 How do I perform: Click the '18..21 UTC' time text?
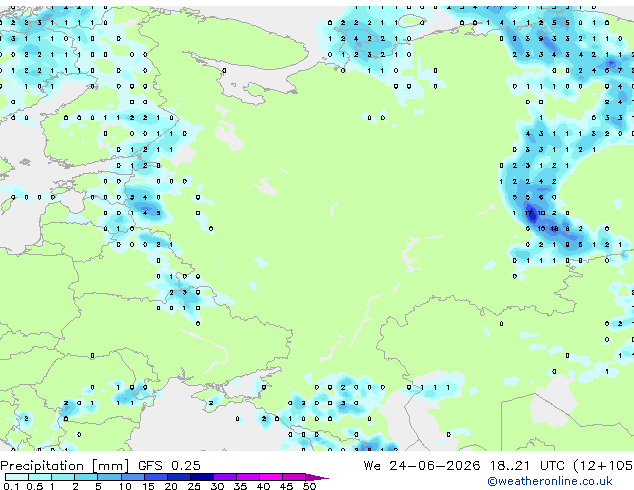tap(526, 466)
